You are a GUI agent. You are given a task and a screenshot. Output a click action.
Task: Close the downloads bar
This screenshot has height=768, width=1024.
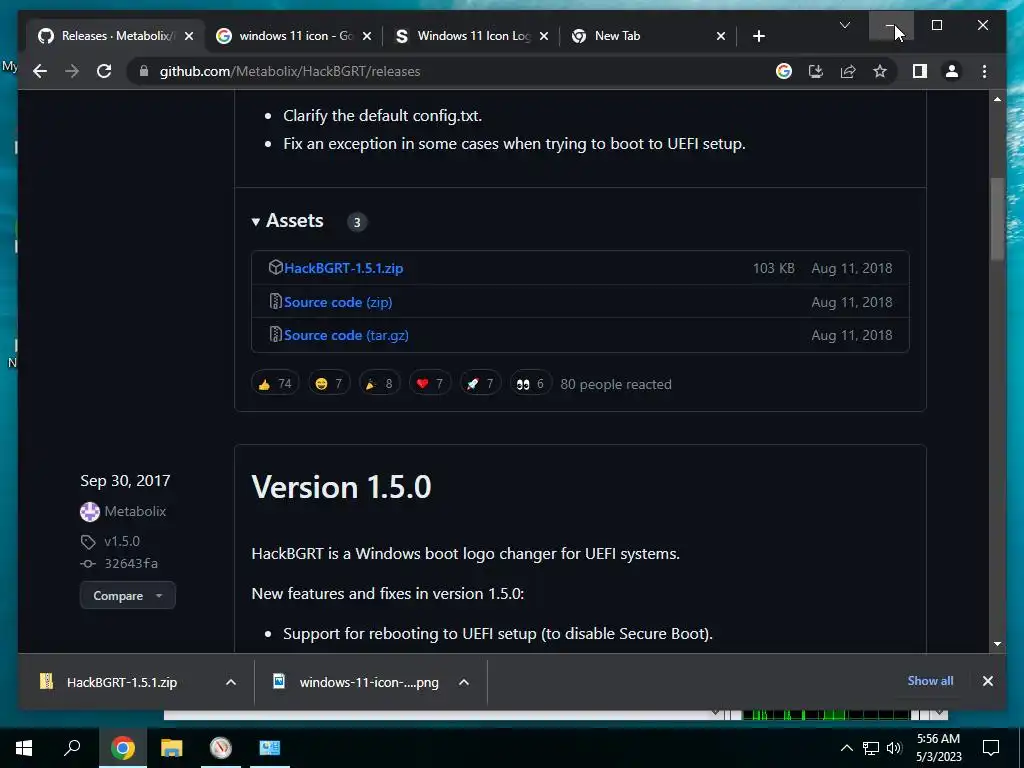click(987, 681)
